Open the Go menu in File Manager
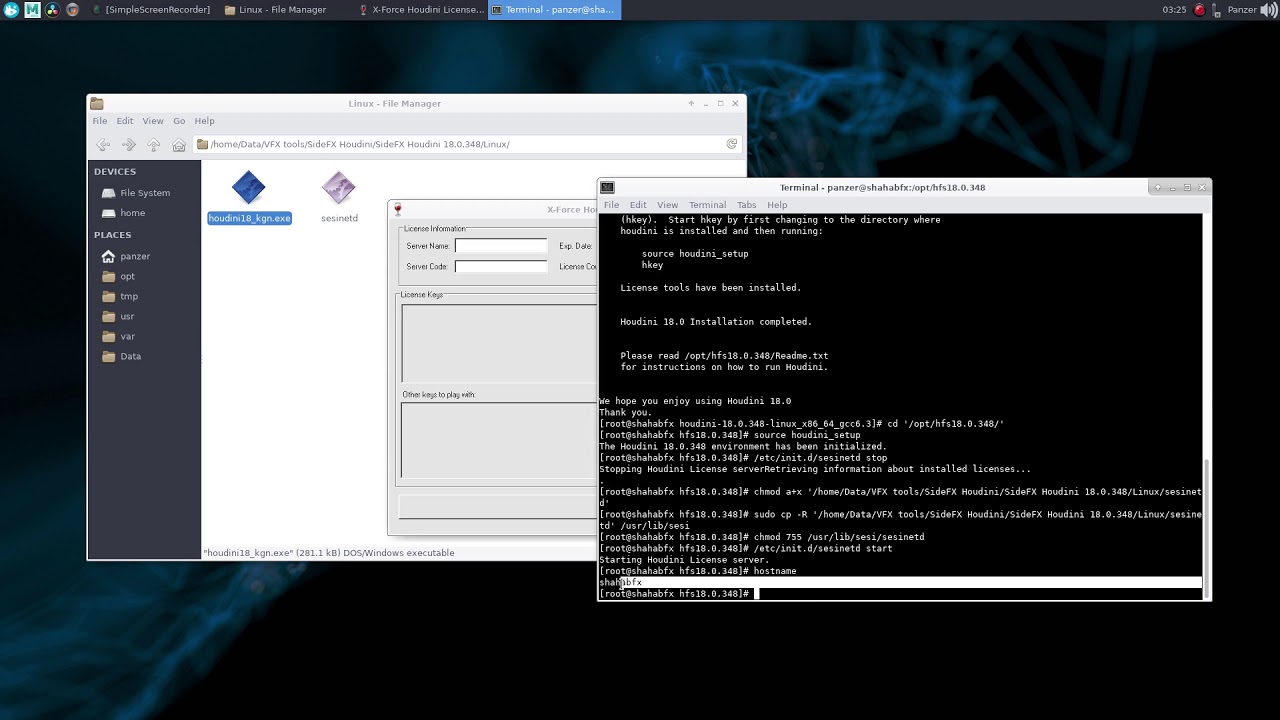Image resolution: width=1280 pixels, height=720 pixels. 179,121
